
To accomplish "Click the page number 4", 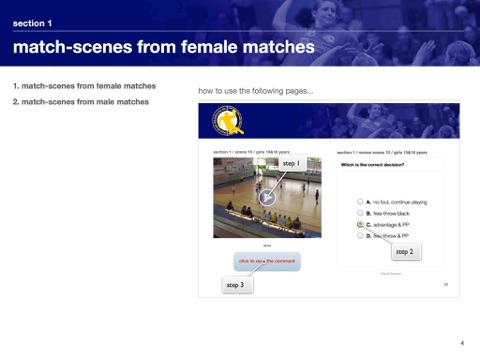I will click(462, 343).
